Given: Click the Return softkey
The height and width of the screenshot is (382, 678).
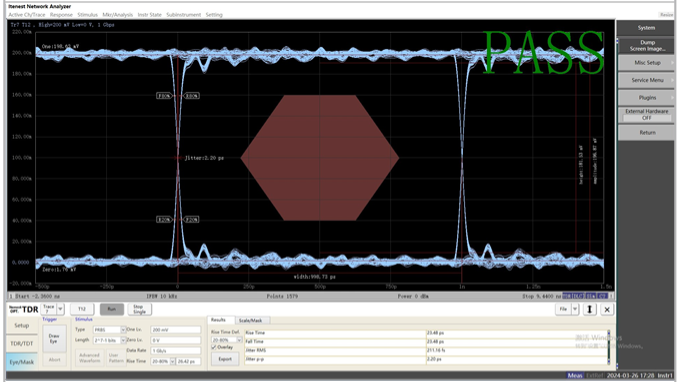Looking at the screenshot, I should click(x=646, y=132).
